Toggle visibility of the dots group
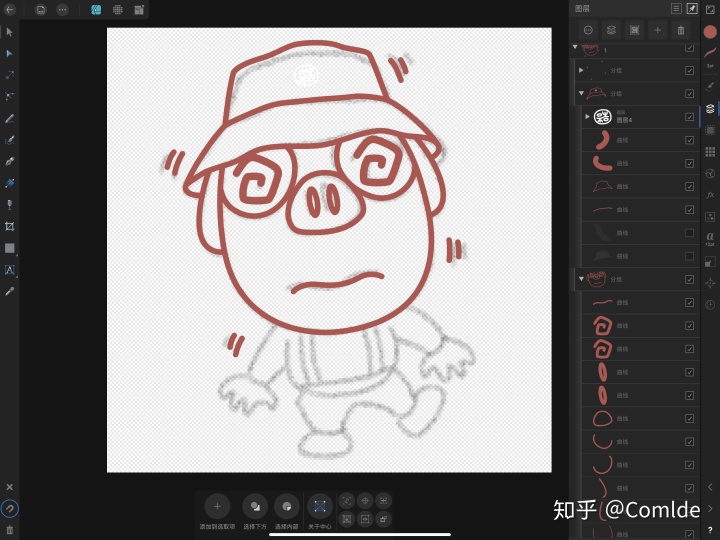The width and height of the screenshot is (720, 540). pos(689,70)
